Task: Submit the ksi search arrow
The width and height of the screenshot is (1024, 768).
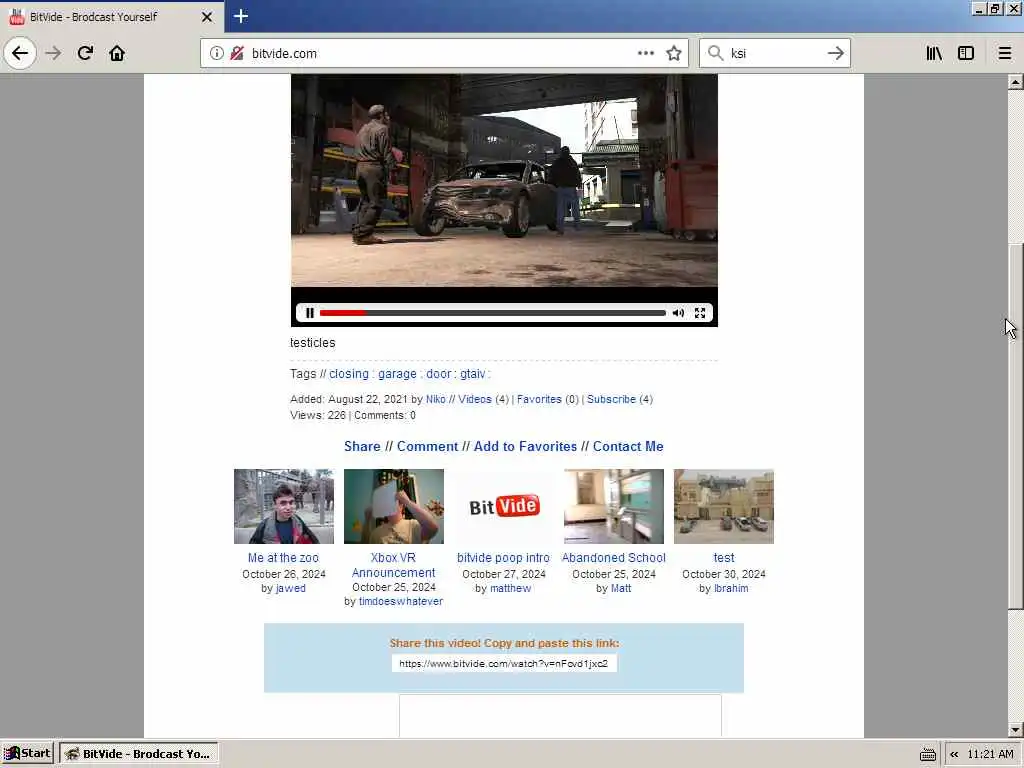Action: click(835, 53)
